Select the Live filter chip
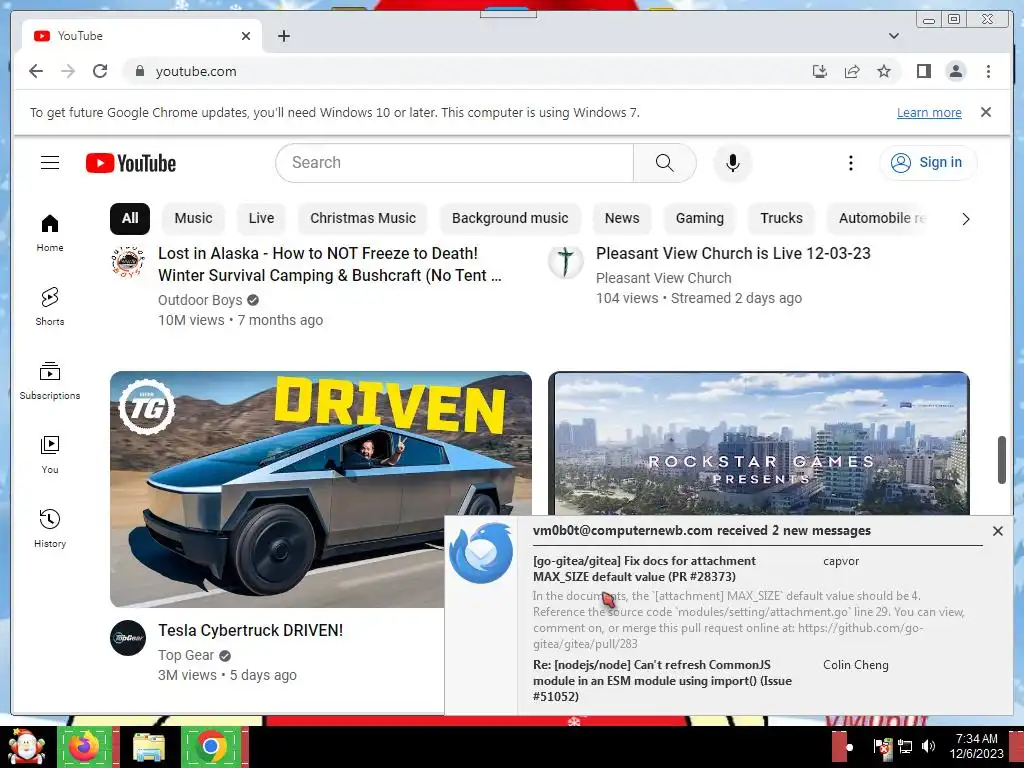 coord(261,218)
